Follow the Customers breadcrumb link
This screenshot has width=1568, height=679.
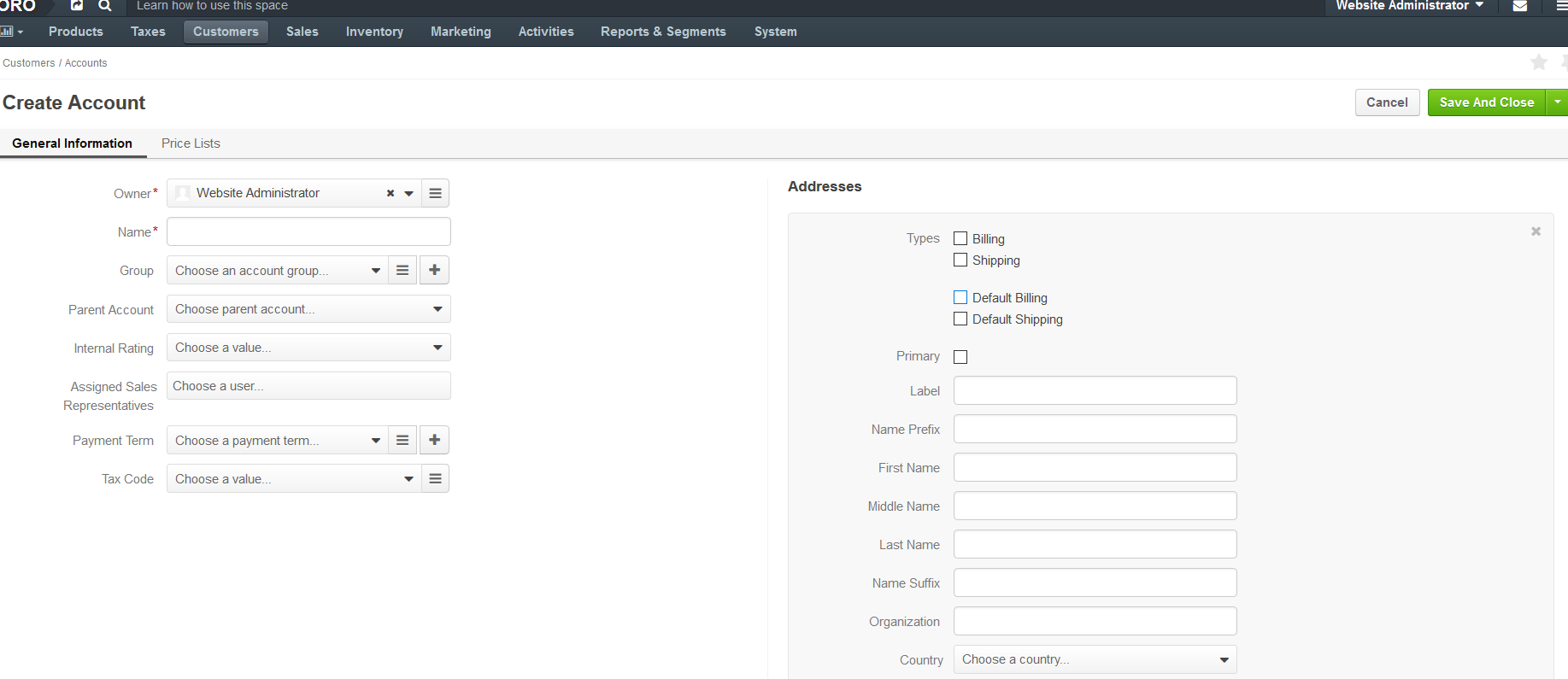click(28, 63)
